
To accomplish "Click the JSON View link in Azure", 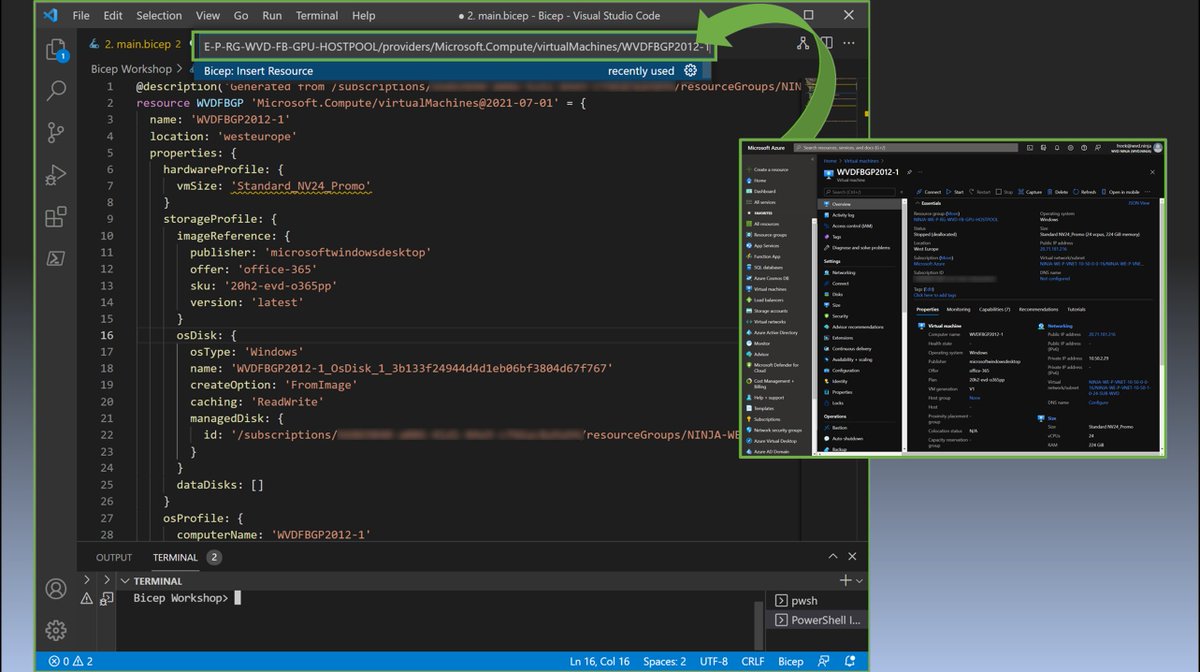I will point(1139,203).
